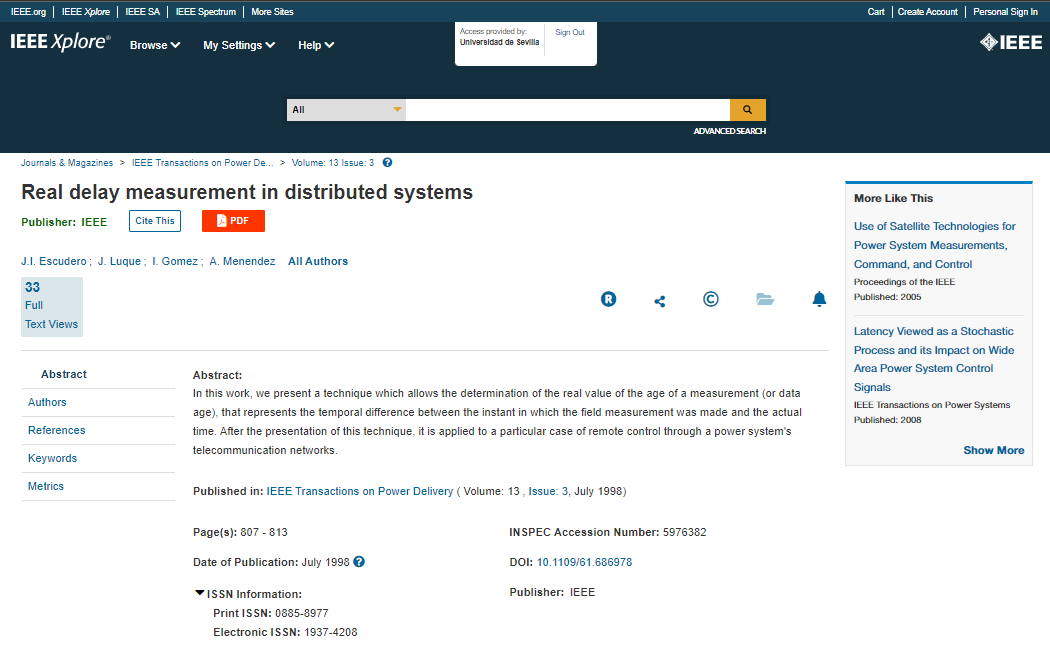Open the Browse dropdown menu

tap(155, 45)
